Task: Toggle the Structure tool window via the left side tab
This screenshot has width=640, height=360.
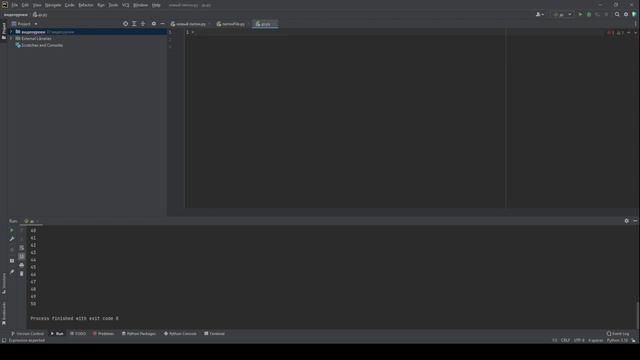Action: pyautogui.click(x=4, y=283)
